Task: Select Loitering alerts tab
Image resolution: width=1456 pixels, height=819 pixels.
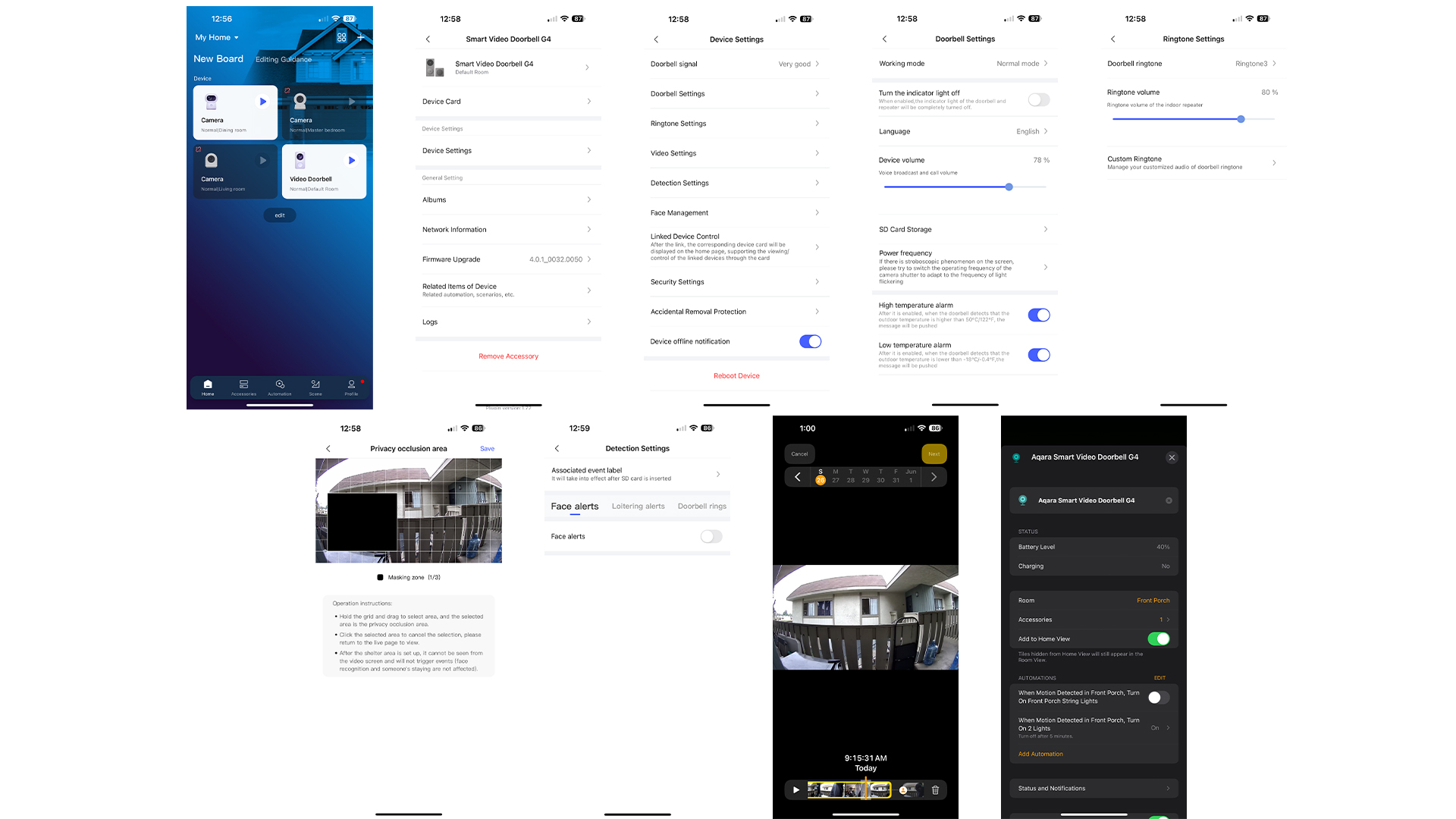Action: [638, 505]
